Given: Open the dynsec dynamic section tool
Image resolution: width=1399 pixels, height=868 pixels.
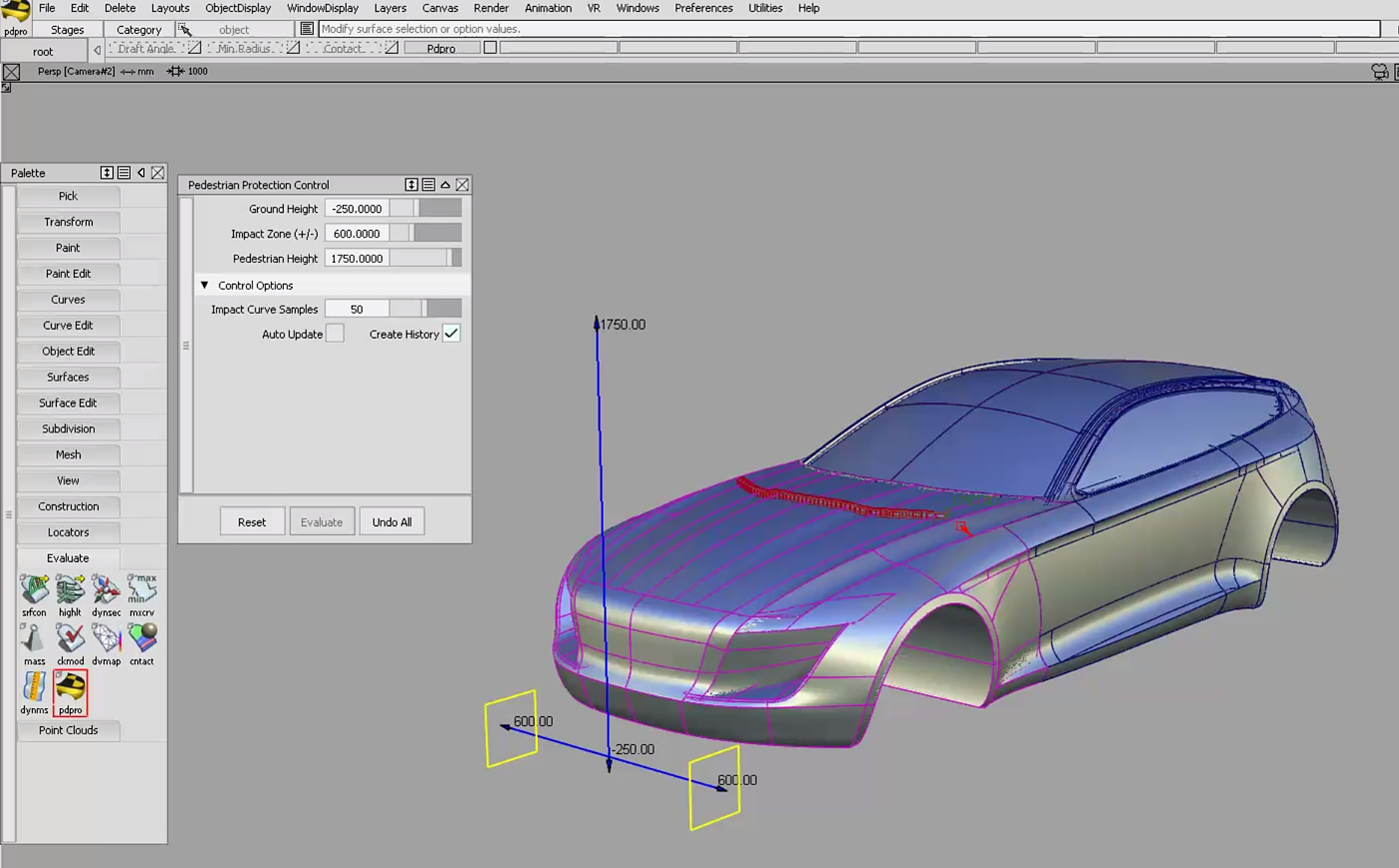Looking at the screenshot, I should click(x=106, y=590).
